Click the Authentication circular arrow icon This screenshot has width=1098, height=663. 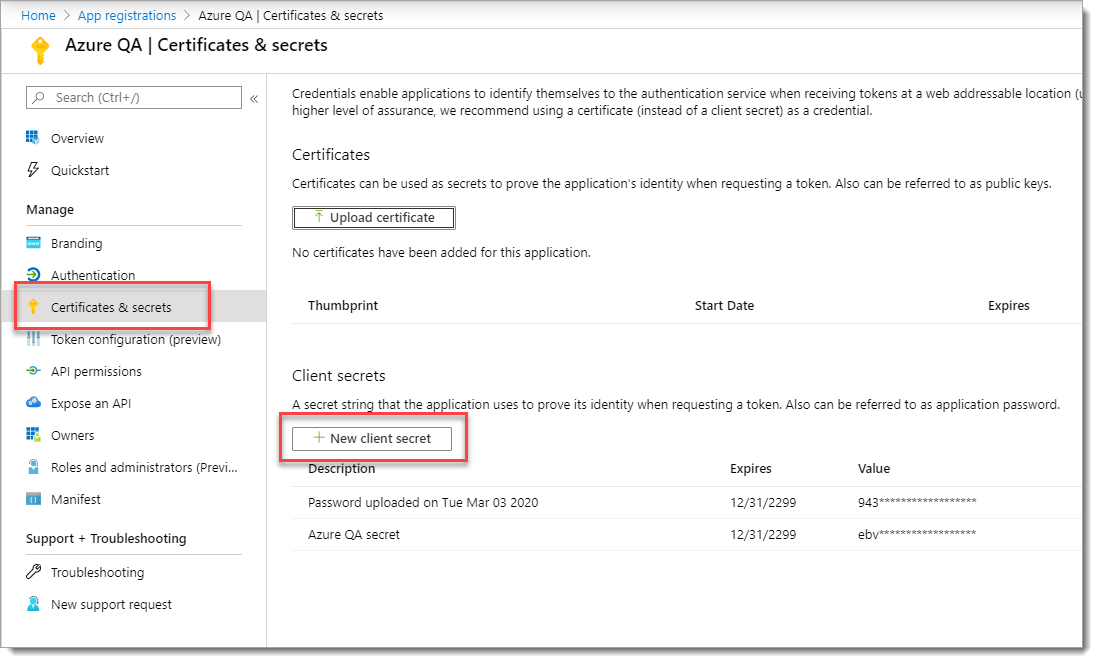(x=33, y=275)
